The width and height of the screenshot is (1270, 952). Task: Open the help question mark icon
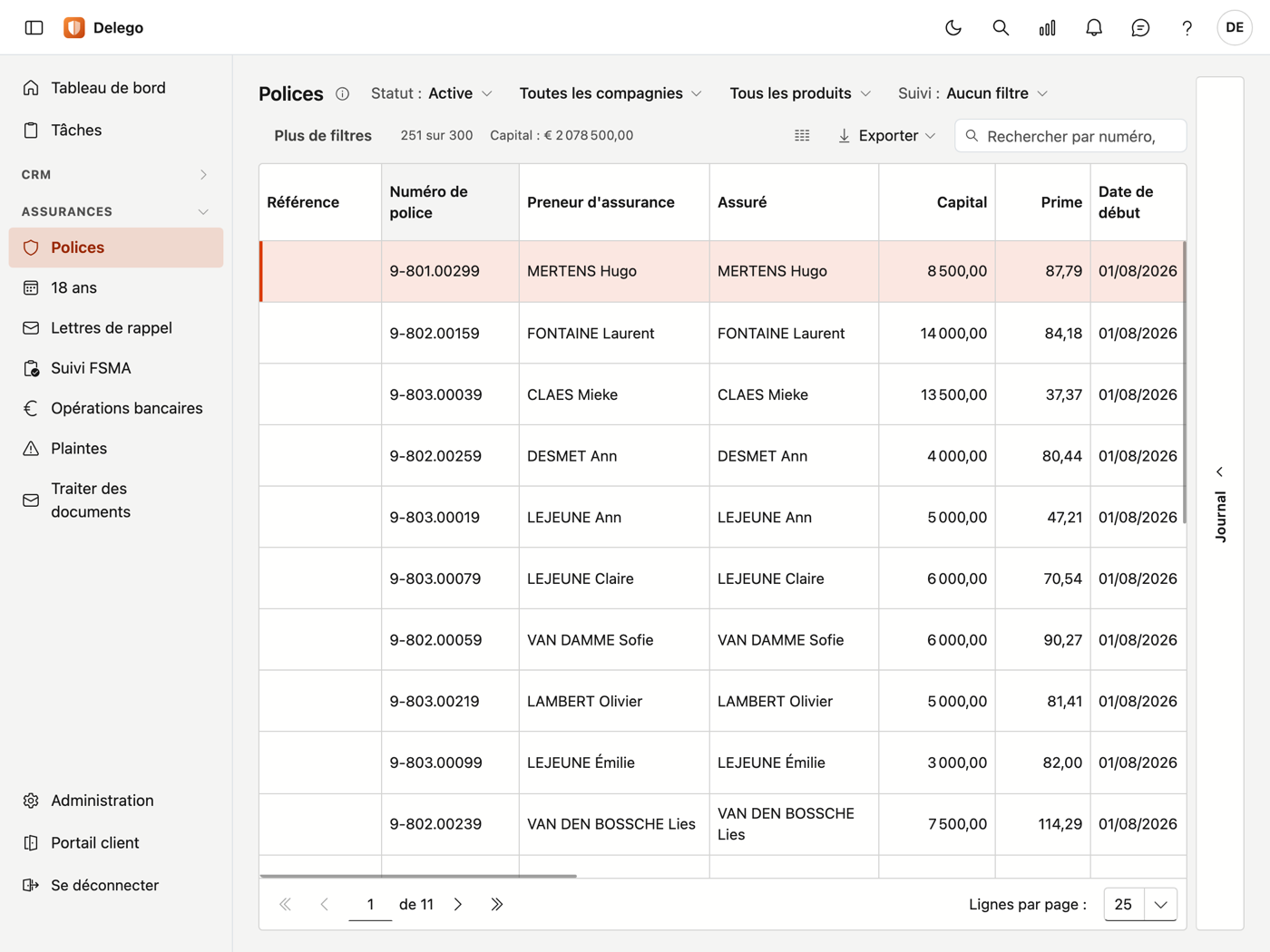(x=1187, y=28)
